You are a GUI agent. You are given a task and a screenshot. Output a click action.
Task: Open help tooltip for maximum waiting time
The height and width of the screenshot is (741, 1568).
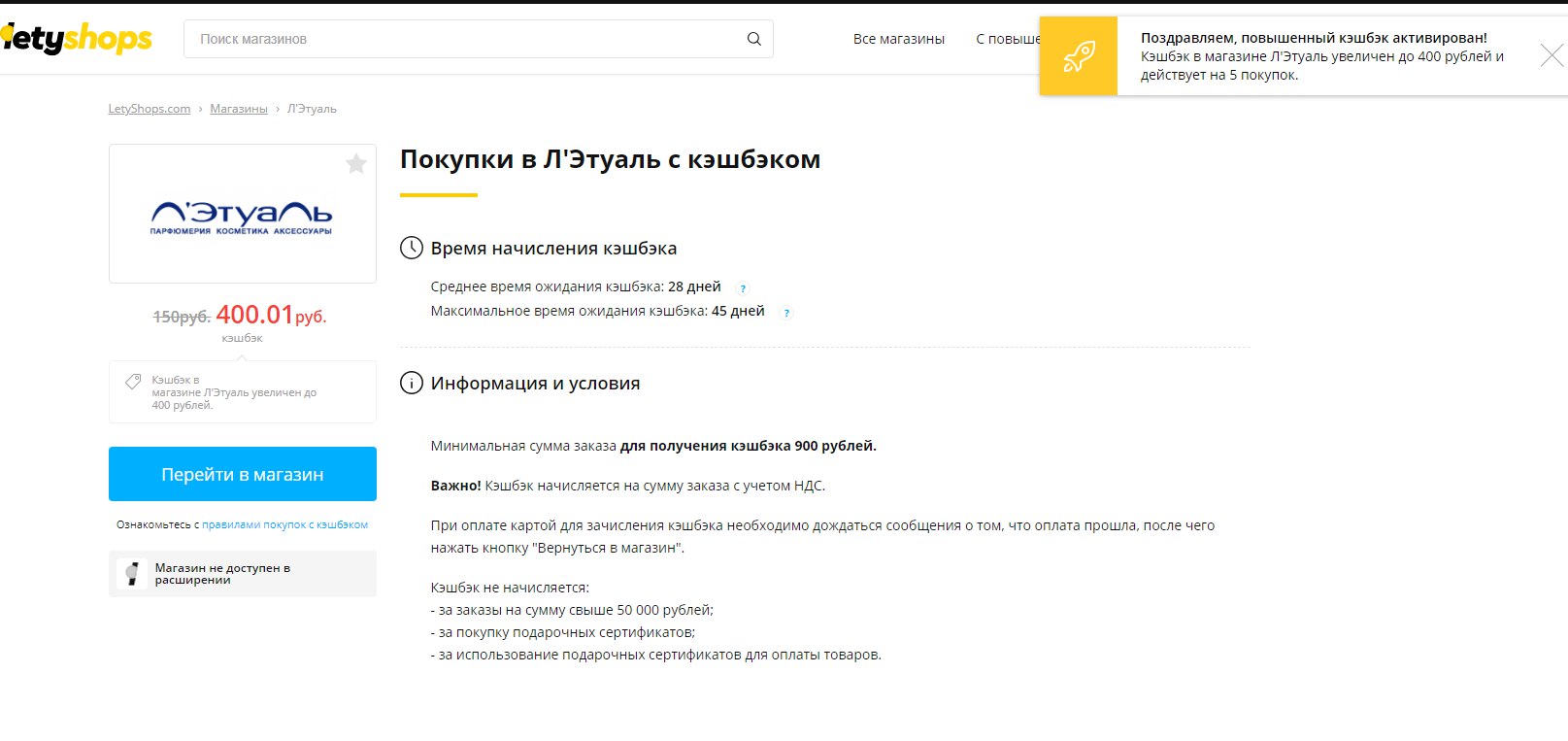click(x=786, y=313)
